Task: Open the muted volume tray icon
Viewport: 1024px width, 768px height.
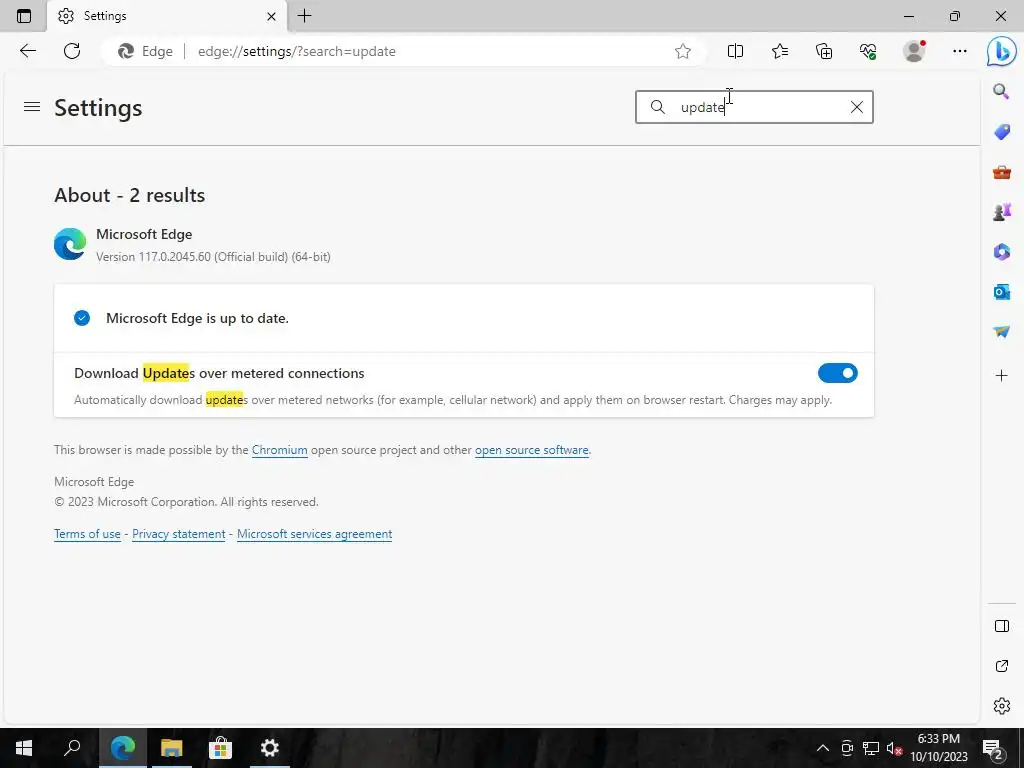Action: [895, 748]
